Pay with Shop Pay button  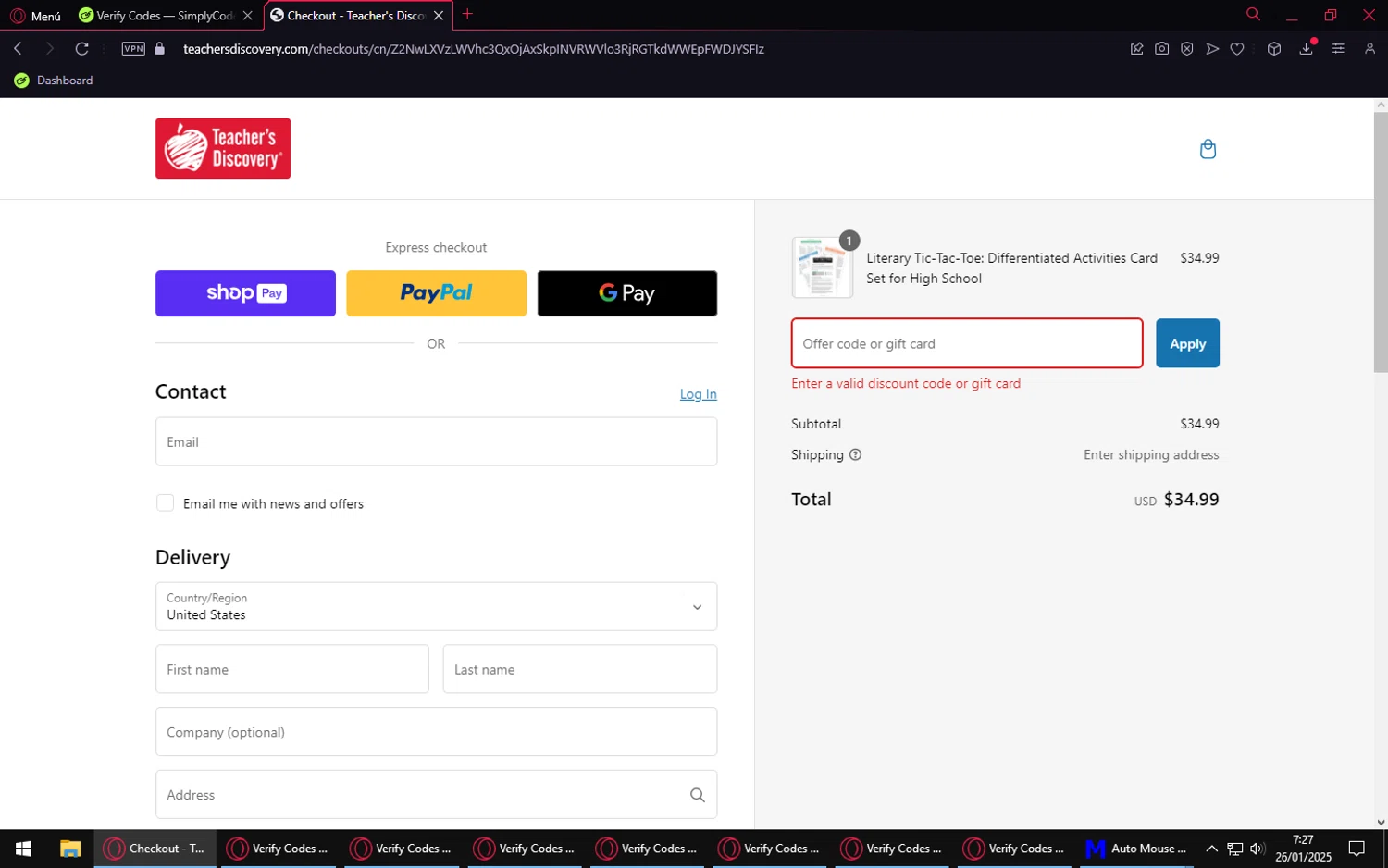click(245, 293)
